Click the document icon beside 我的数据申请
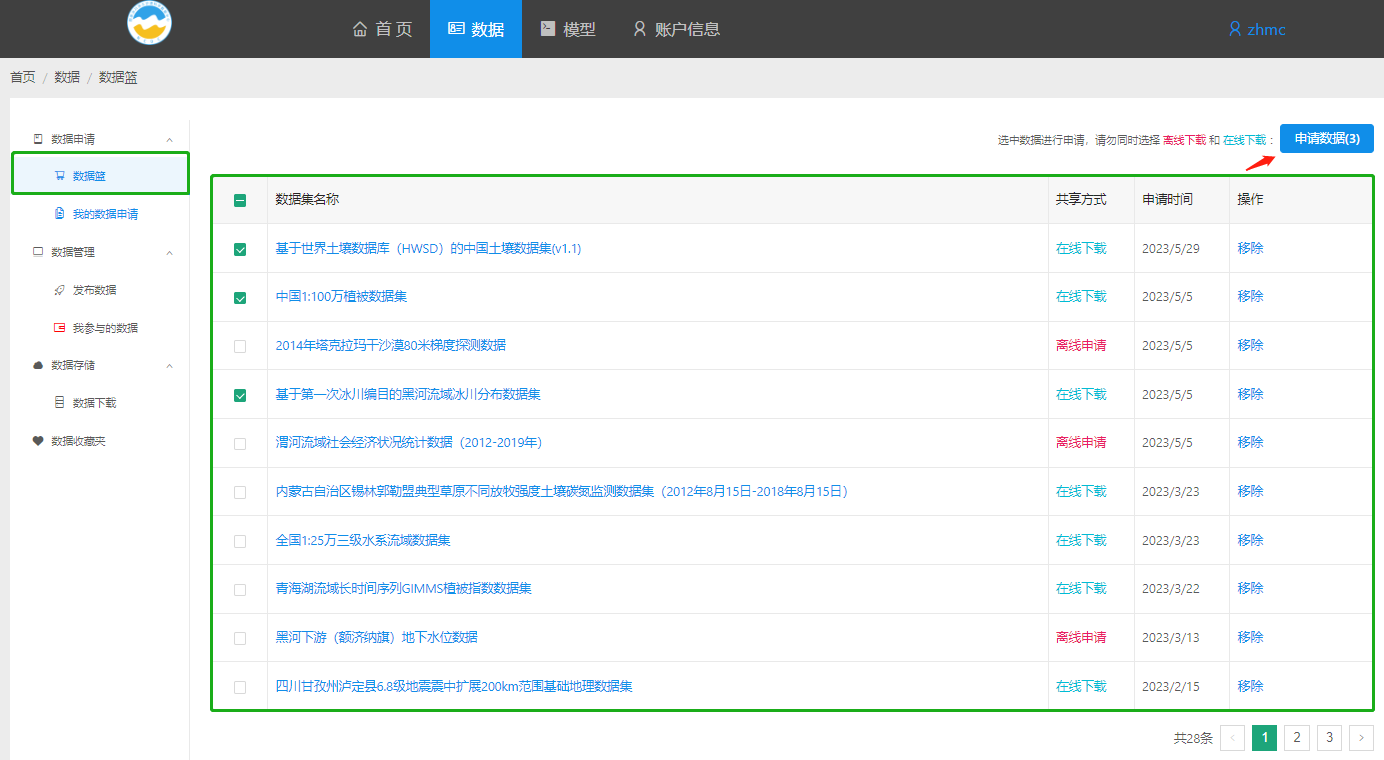Viewport: 1384px width, 760px height. tap(60, 214)
